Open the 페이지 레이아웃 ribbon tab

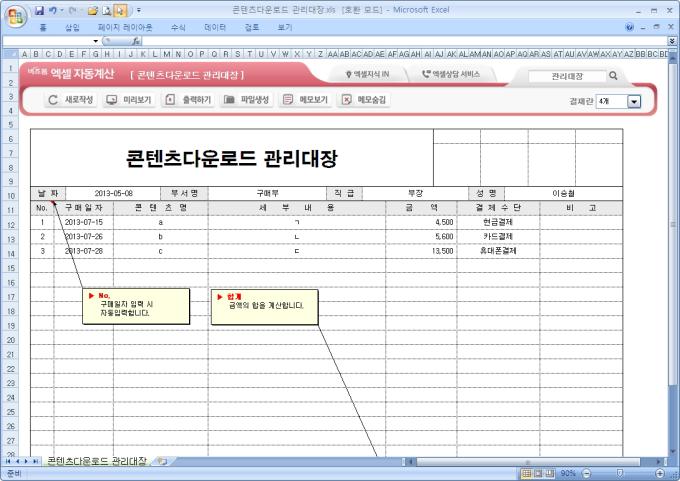point(125,27)
